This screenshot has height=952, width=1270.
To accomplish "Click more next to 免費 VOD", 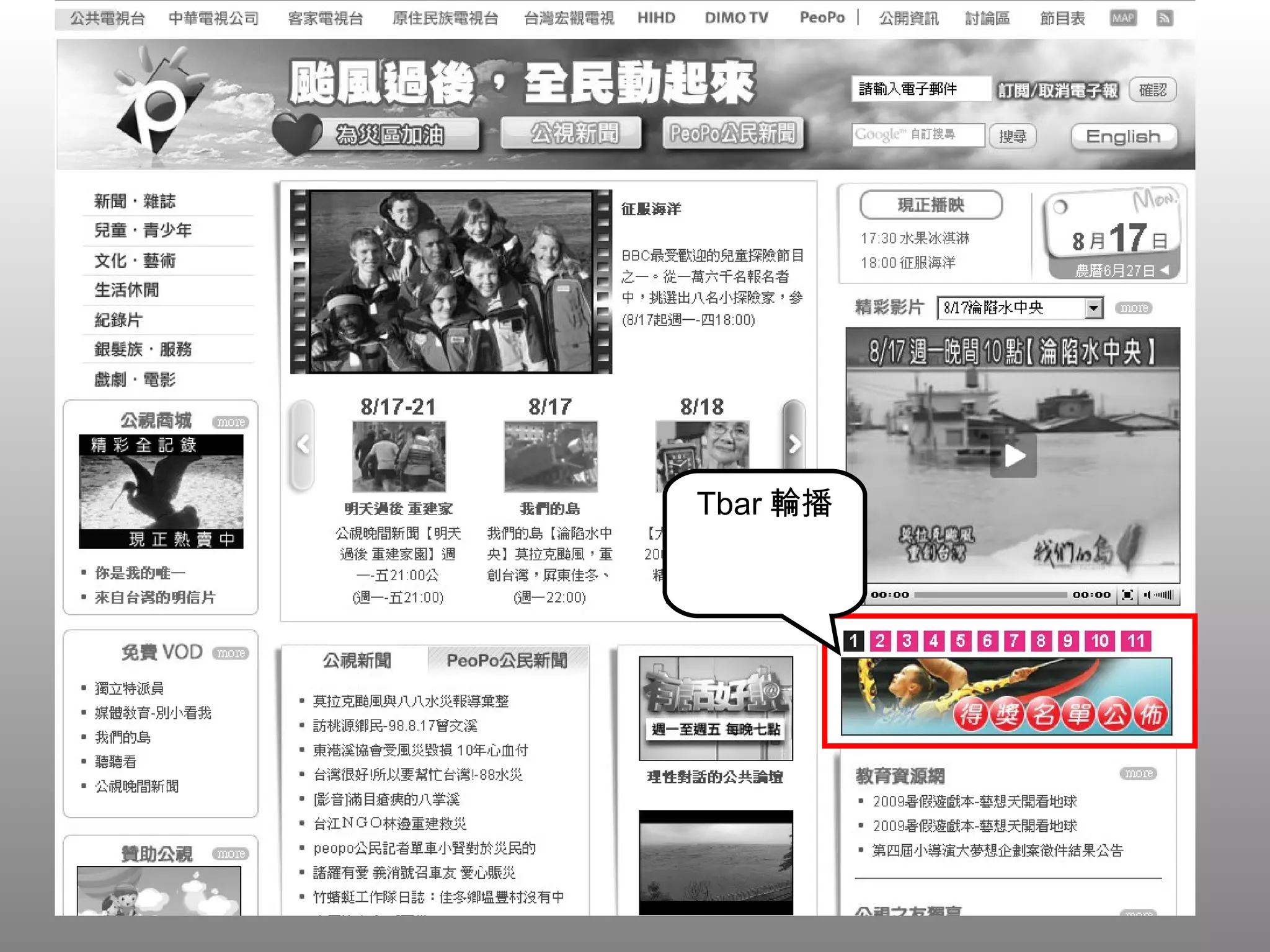I will point(231,653).
